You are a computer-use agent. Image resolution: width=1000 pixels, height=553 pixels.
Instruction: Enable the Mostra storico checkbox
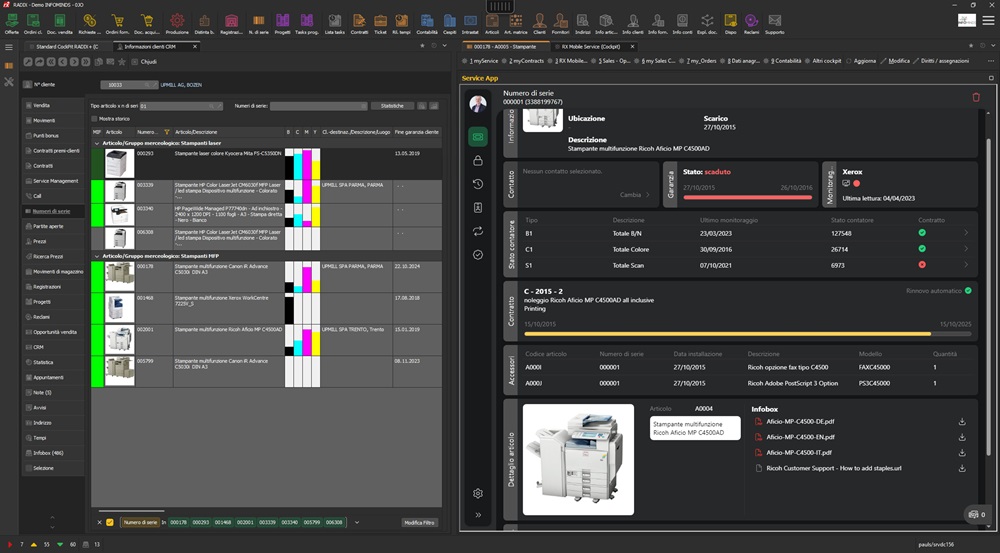[94, 119]
